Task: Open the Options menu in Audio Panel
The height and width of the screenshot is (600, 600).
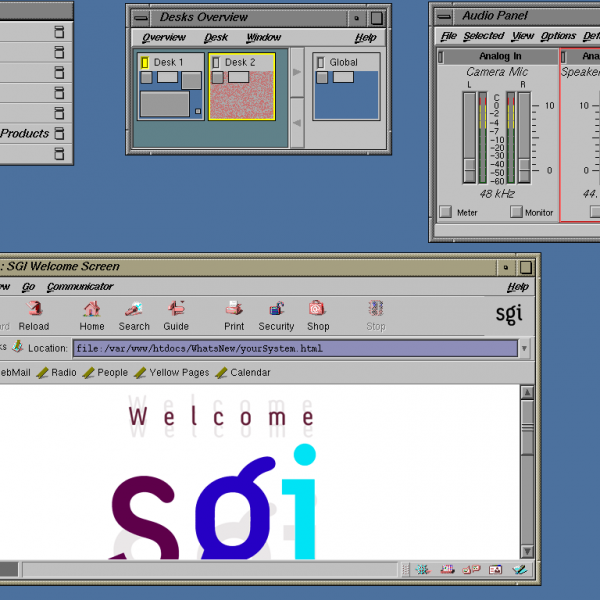Action: tap(558, 36)
